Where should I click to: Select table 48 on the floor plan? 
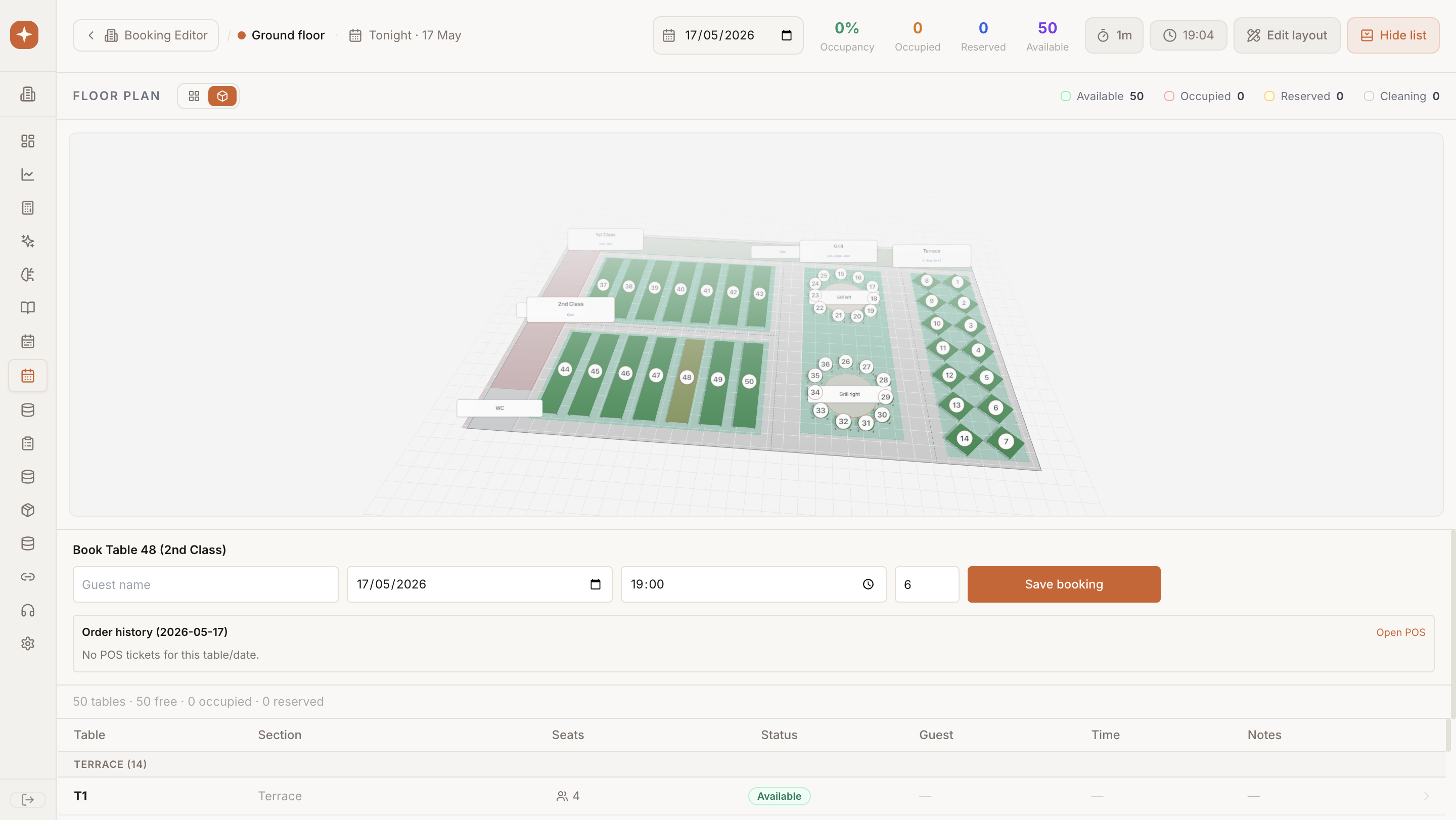687,378
